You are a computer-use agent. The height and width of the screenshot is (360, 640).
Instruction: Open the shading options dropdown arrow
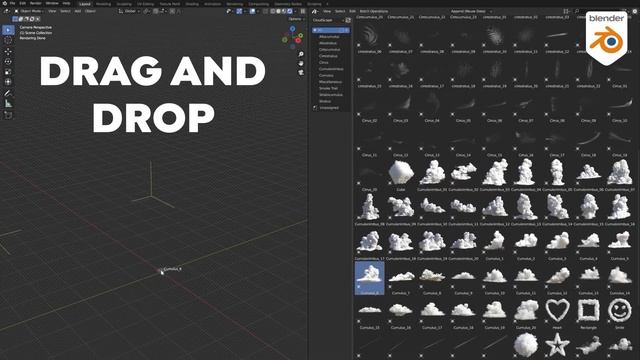point(296,11)
